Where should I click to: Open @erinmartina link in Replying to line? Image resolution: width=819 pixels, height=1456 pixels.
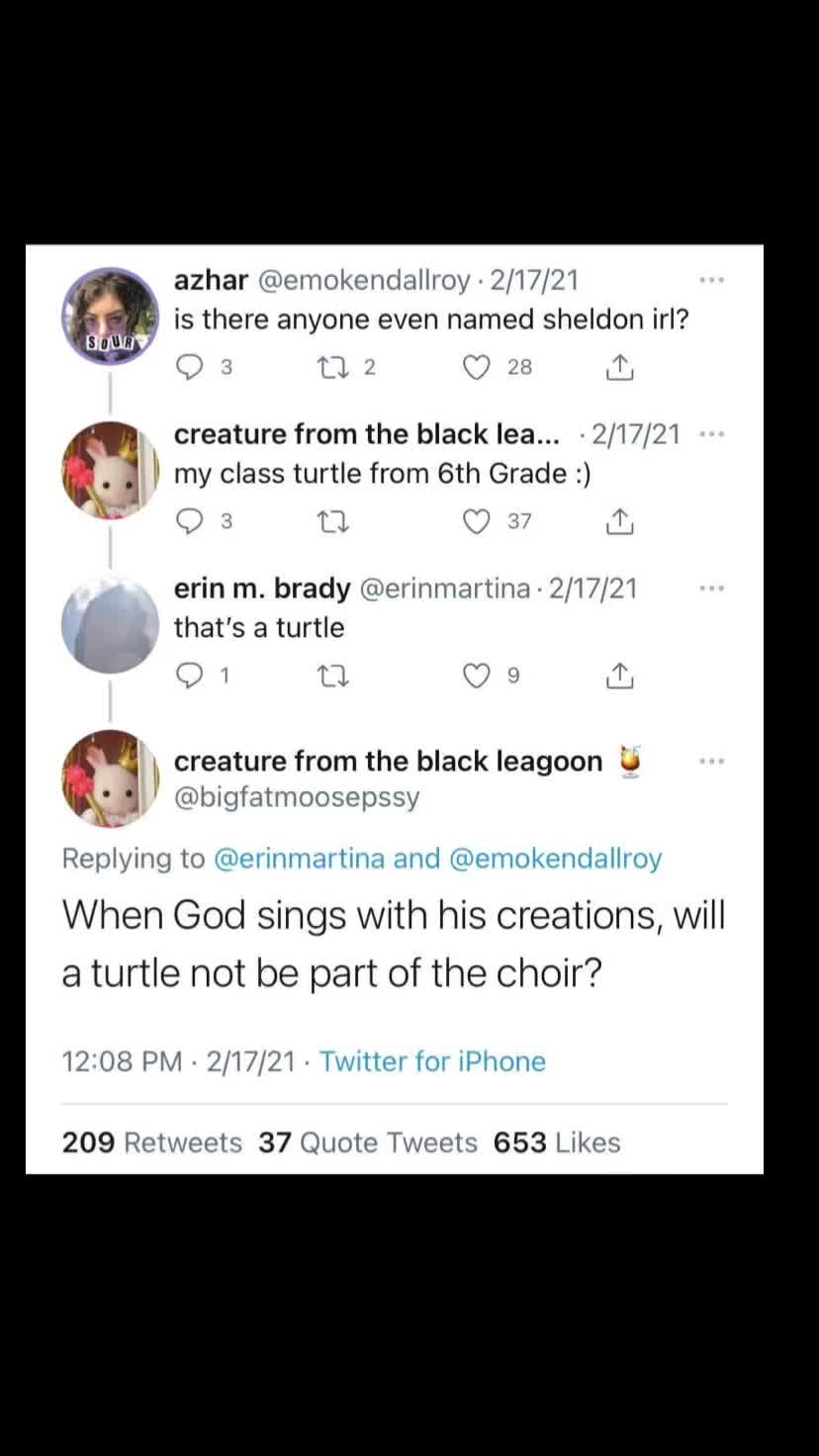(299, 859)
